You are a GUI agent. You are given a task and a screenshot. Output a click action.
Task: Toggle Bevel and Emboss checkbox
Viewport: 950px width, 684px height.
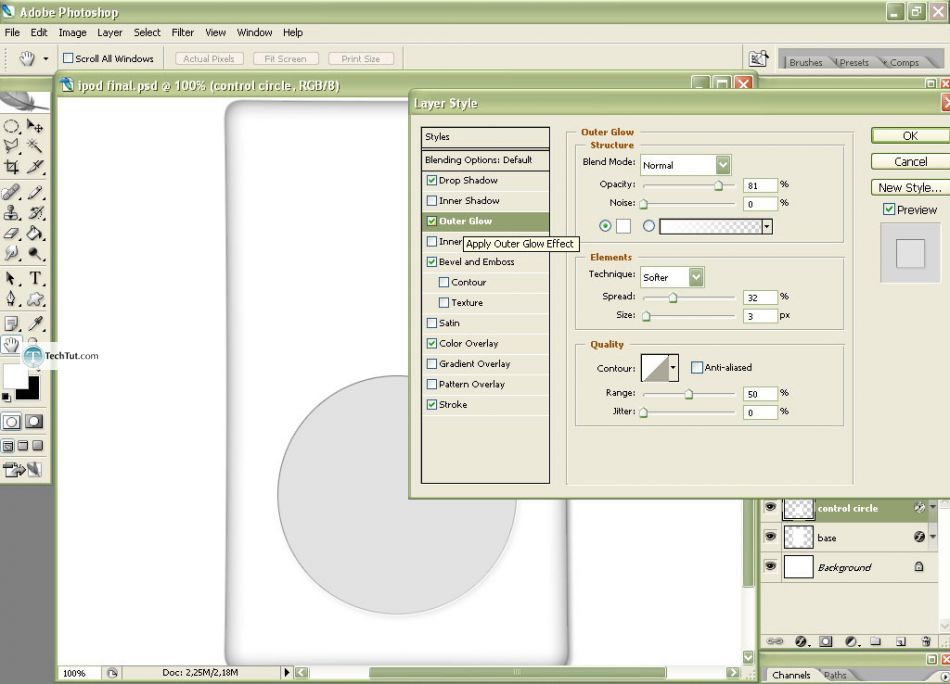tap(431, 262)
